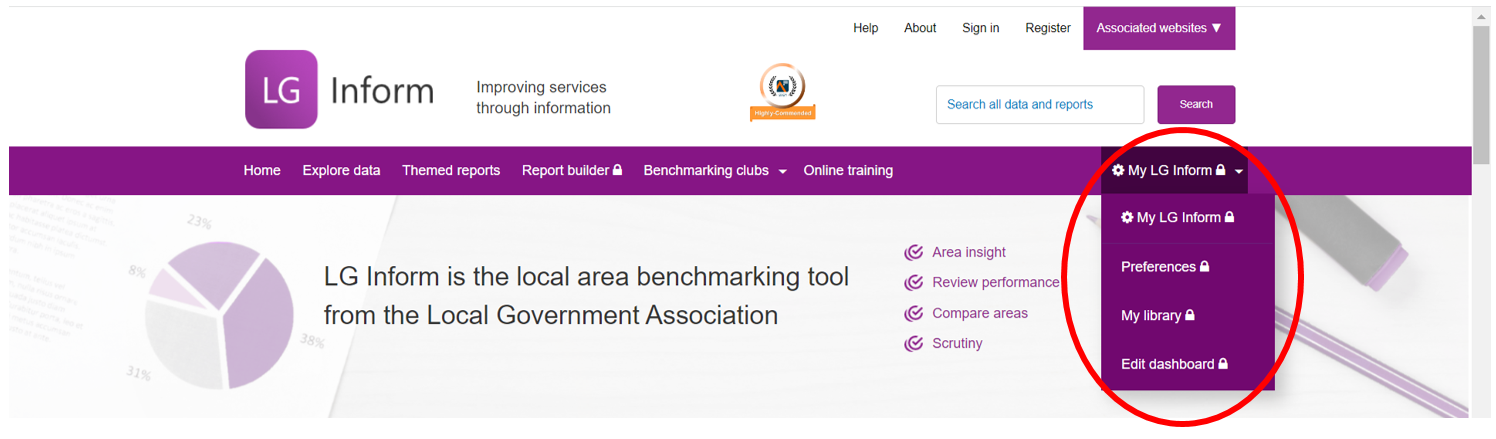Open the Compare areas link
The image size is (1496, 439).
(980, 314)
